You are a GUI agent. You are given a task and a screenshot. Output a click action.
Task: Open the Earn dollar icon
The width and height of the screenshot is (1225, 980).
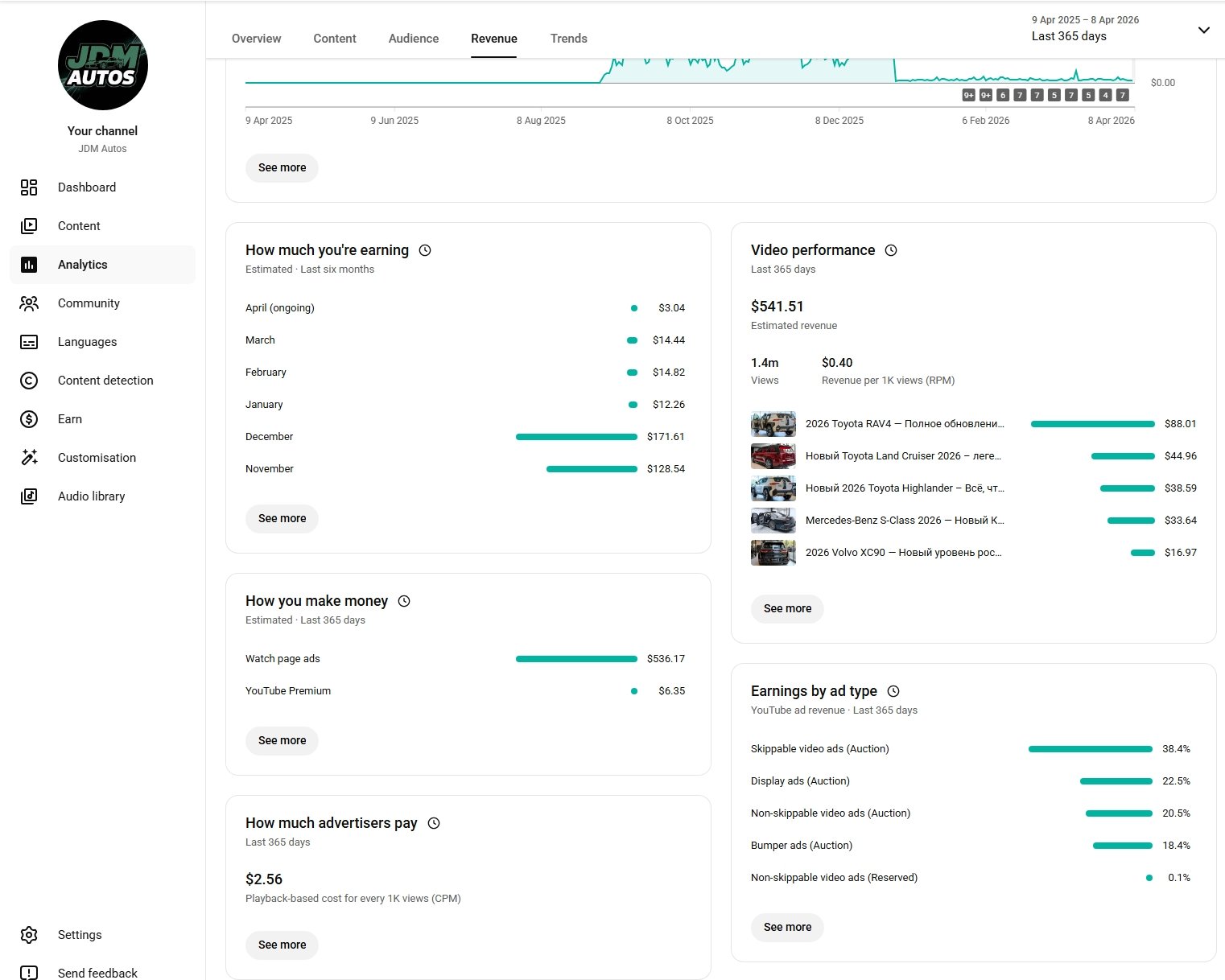pyautogui.click(x=29, y=419)
